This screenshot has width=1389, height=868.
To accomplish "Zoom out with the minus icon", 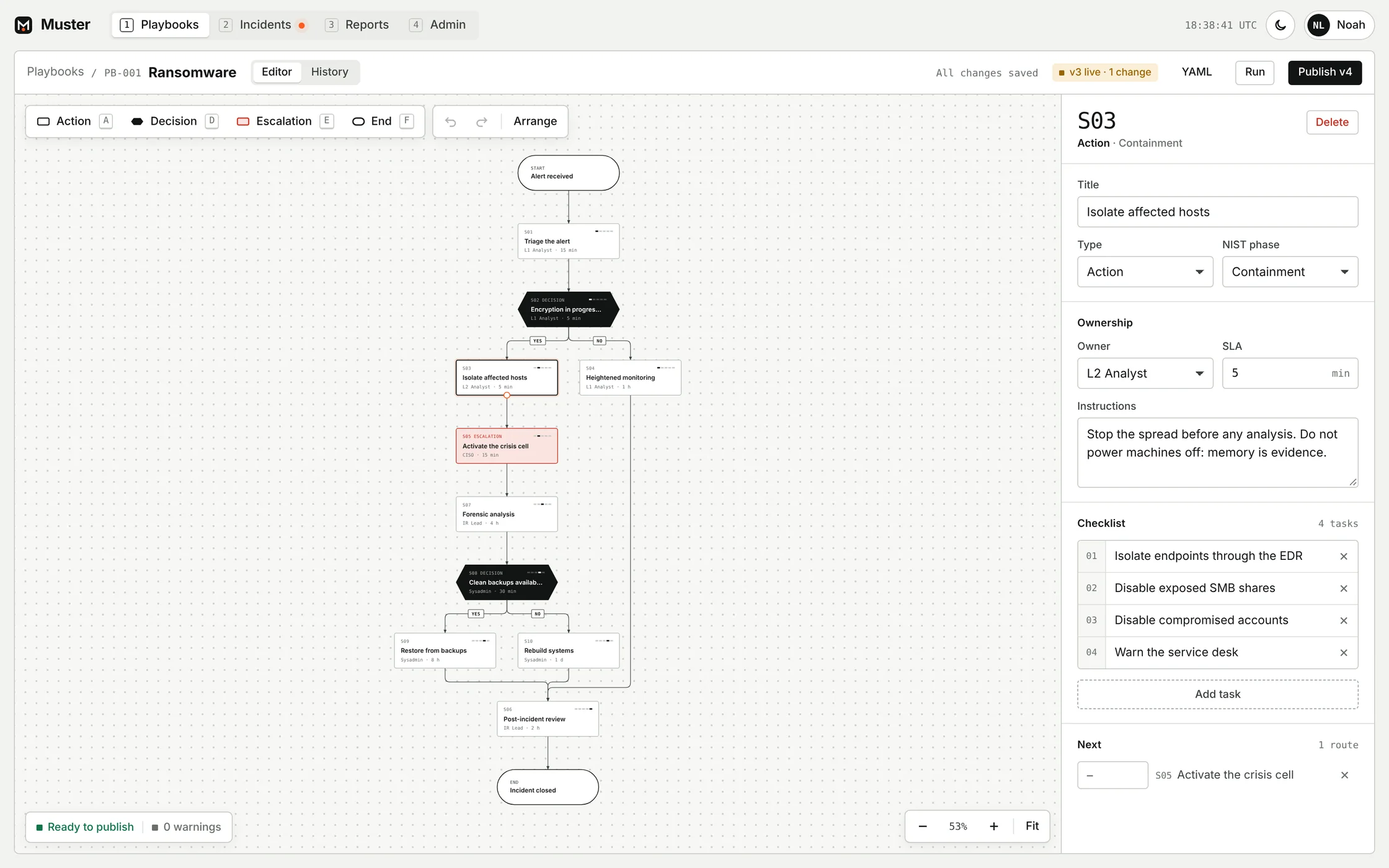I will click(923, 826).
